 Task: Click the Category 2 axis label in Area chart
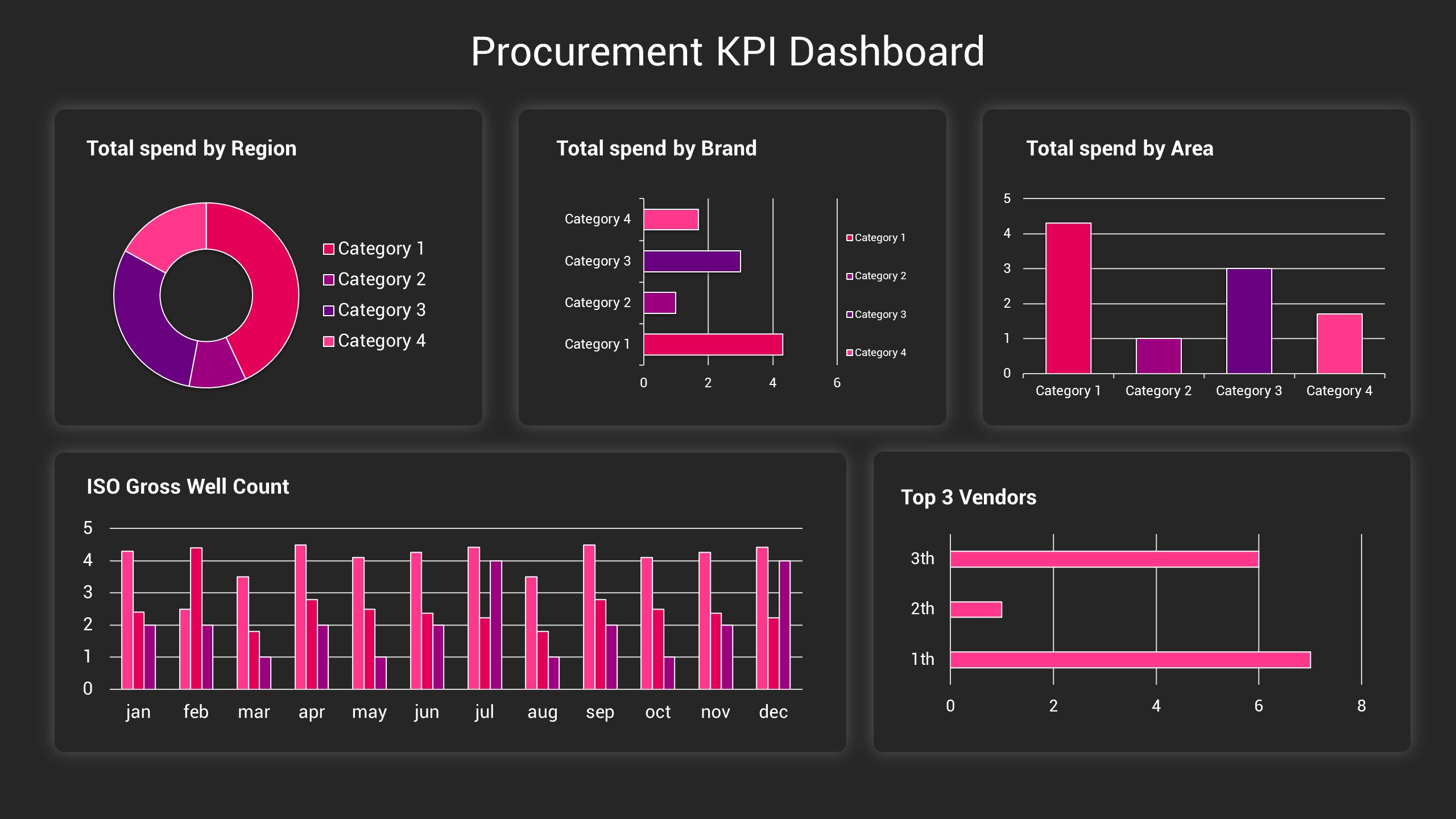pos(1158,390)
